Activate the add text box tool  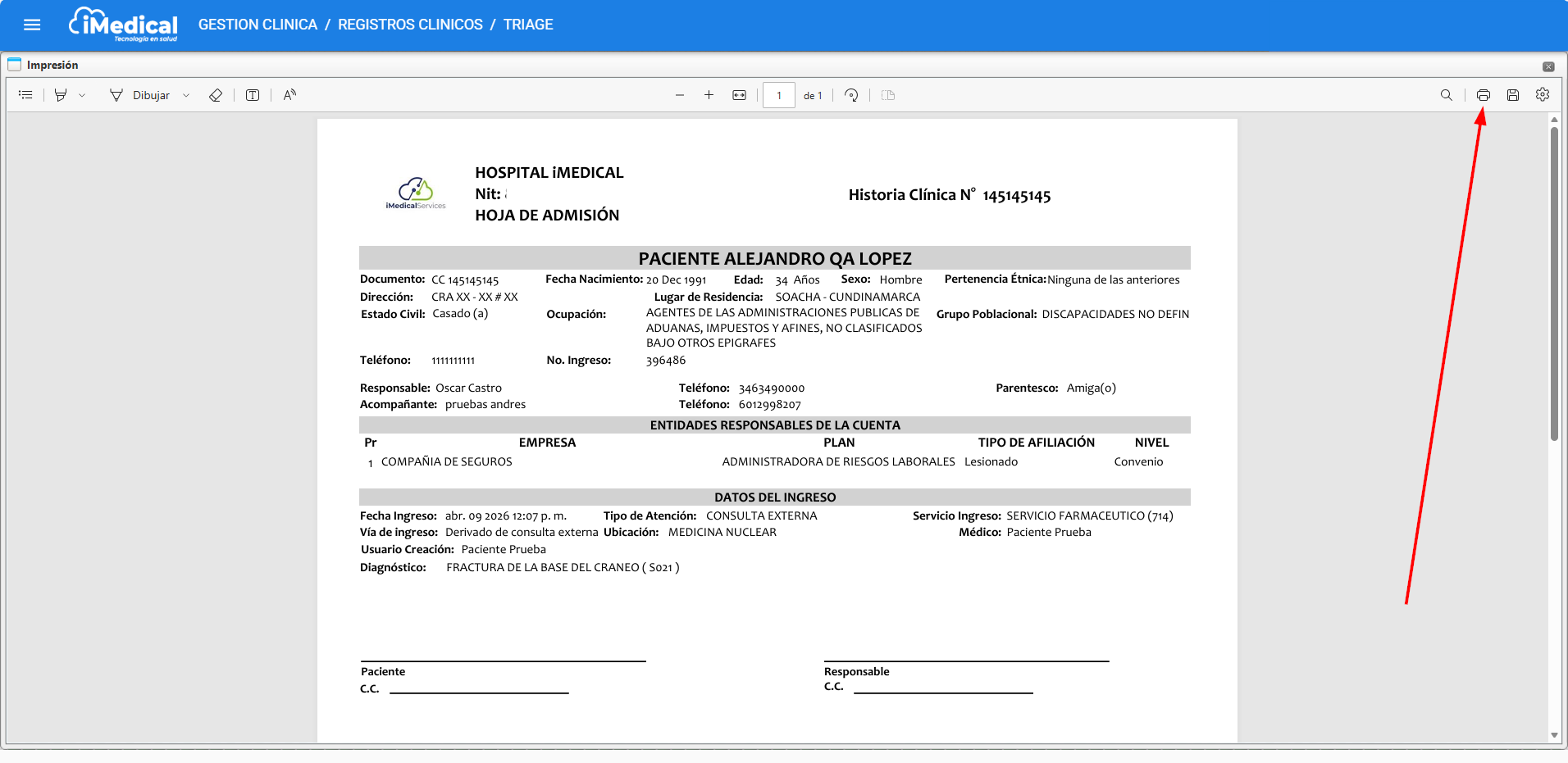click(253, 95)
